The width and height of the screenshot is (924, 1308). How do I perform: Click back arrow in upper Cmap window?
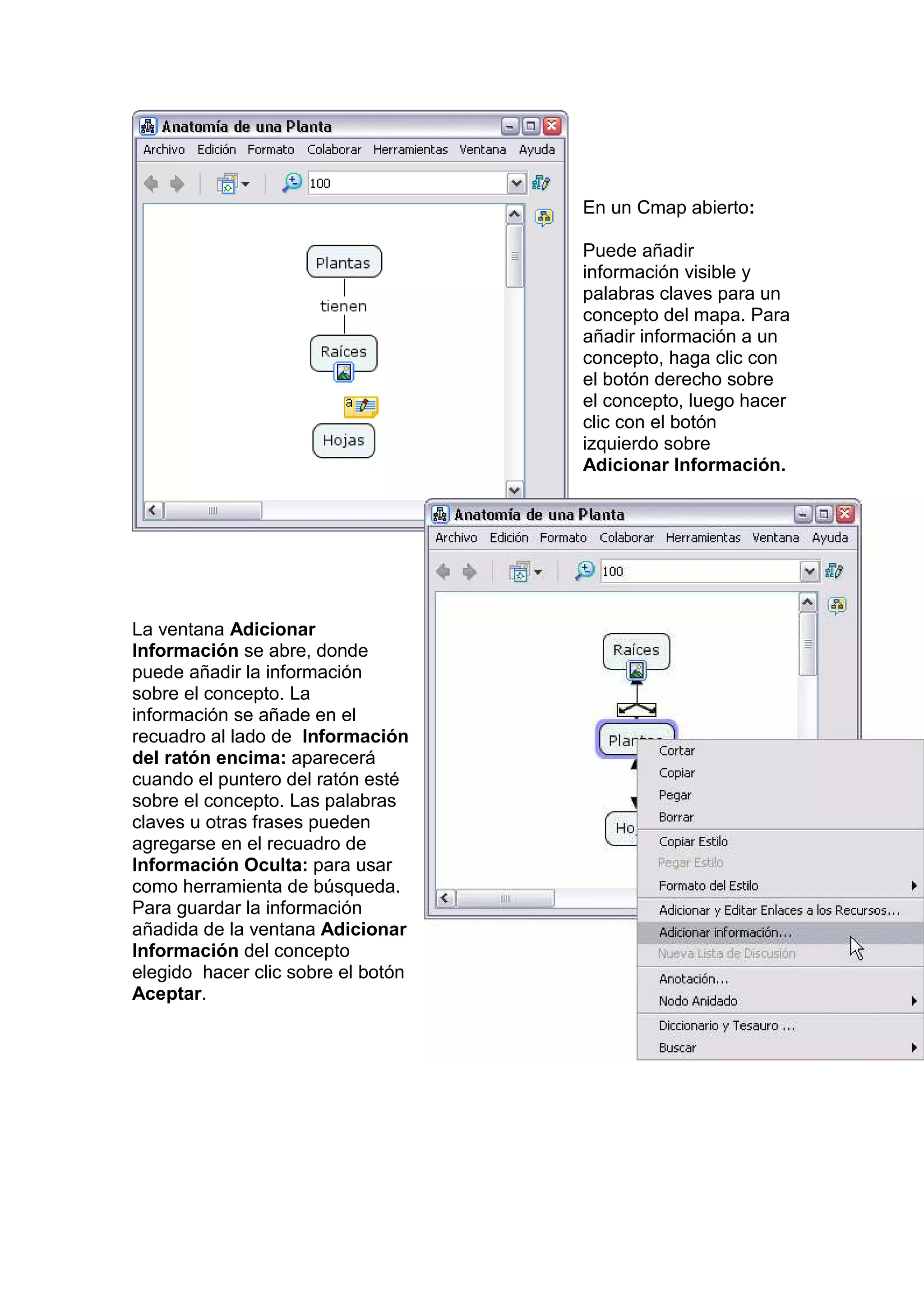click(151, 183)
